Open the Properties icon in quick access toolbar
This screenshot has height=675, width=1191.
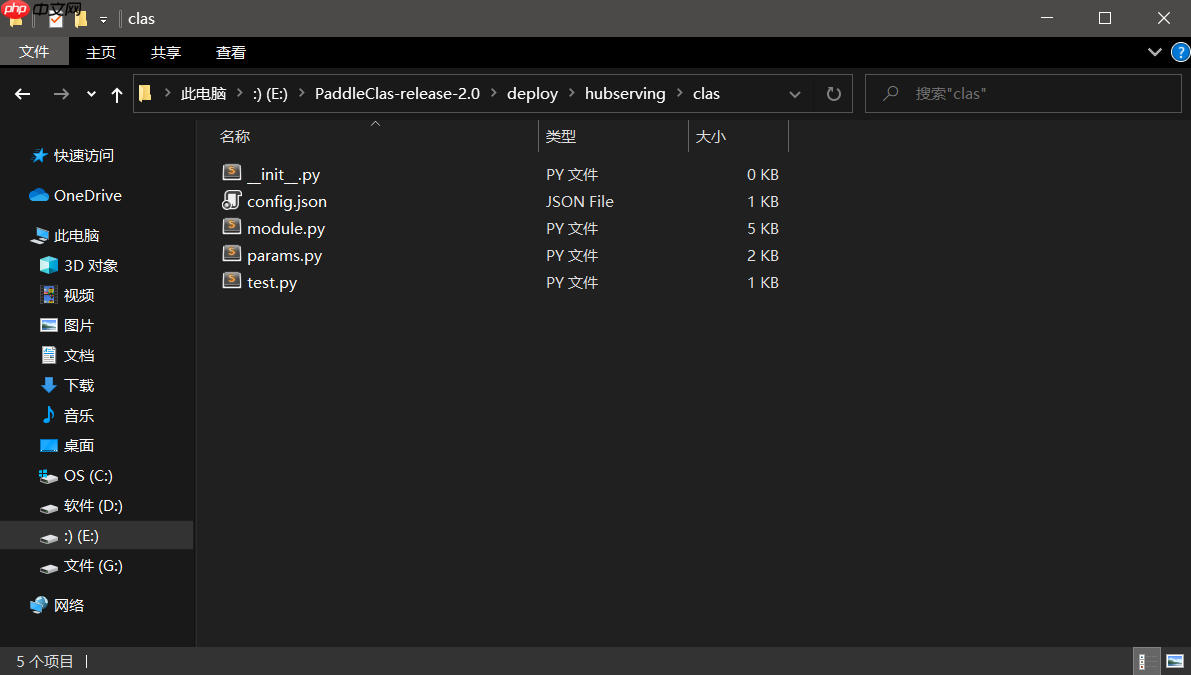pos(56,18)
